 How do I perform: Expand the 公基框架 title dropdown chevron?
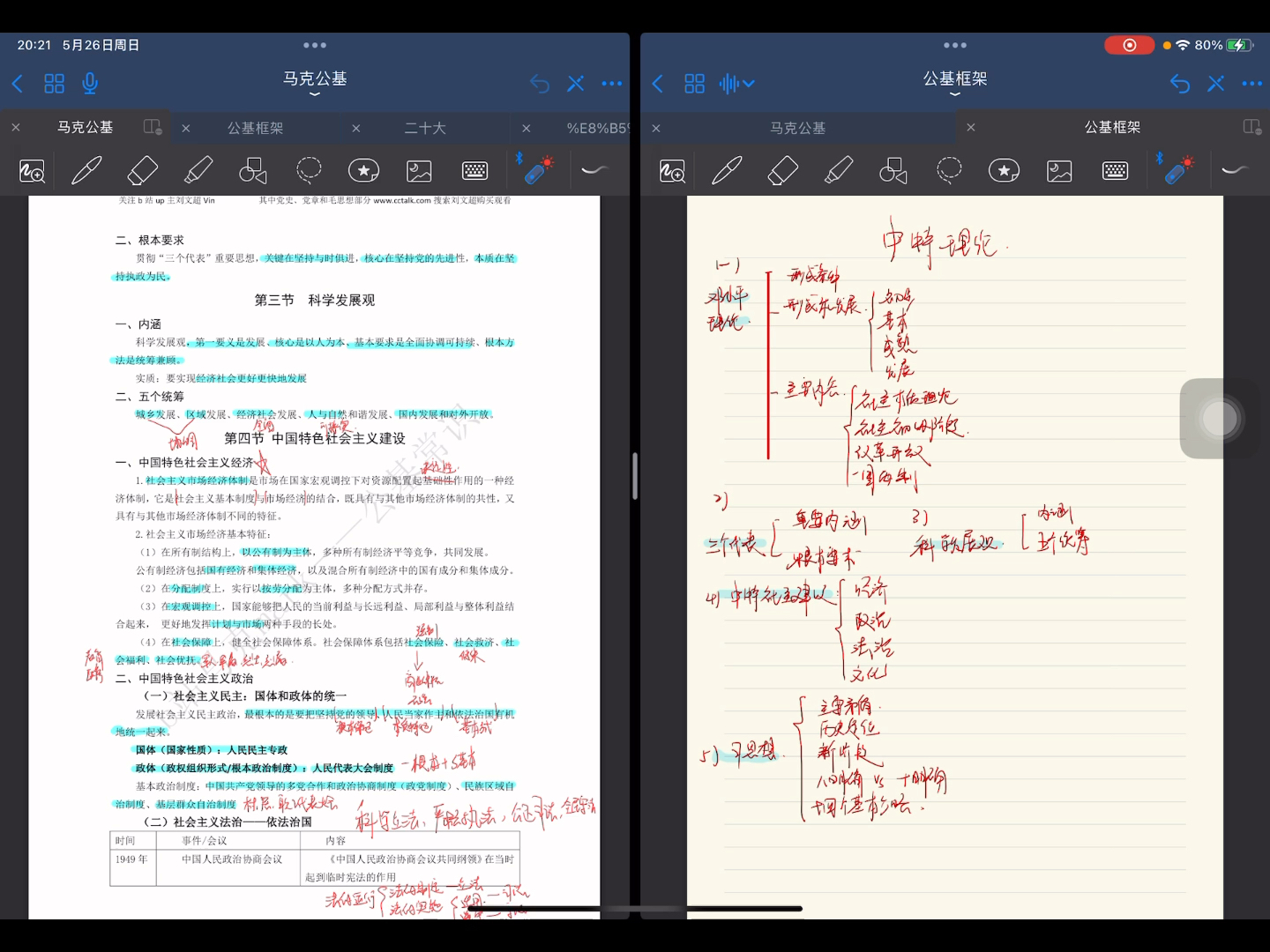coord(955,94)
